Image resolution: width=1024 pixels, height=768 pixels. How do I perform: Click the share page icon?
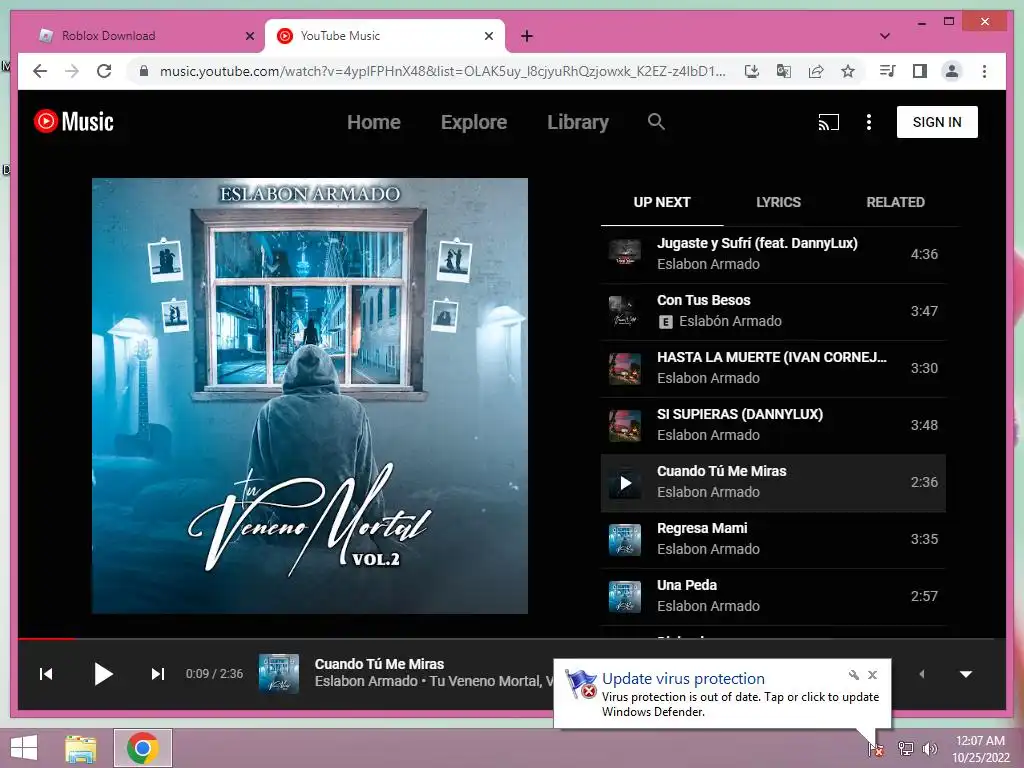[x=816, y=71]
